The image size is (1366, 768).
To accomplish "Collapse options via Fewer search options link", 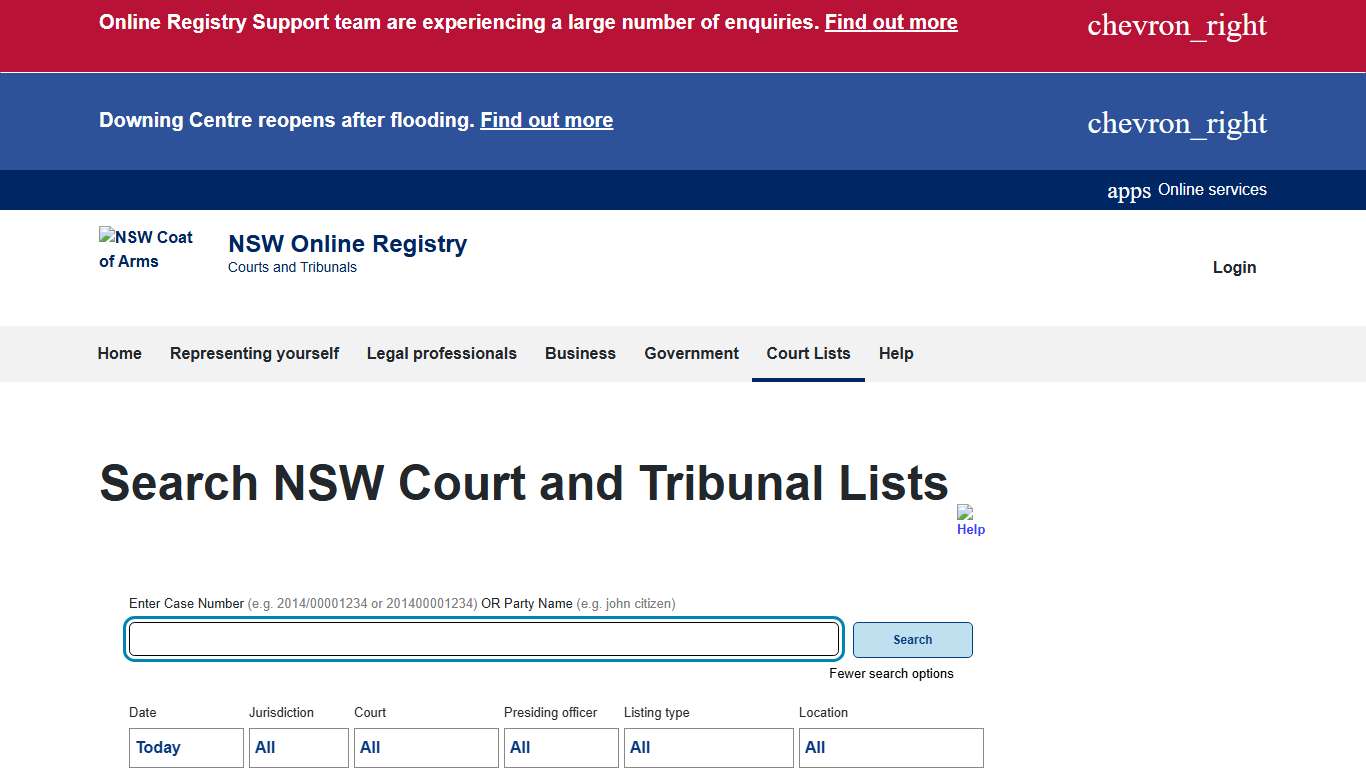I will [x=891, y=673].
